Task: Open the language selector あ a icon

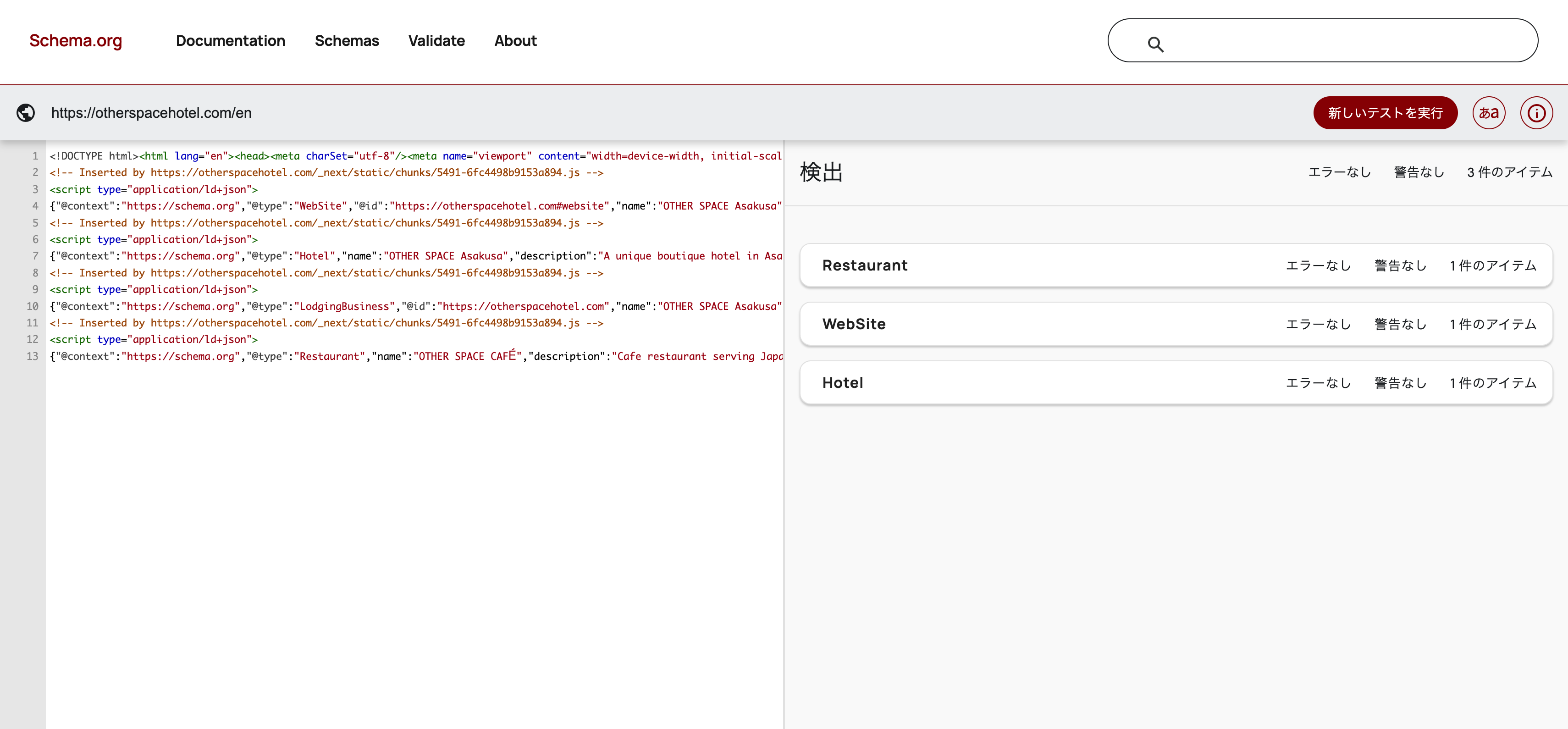Action: point(1488,113)
